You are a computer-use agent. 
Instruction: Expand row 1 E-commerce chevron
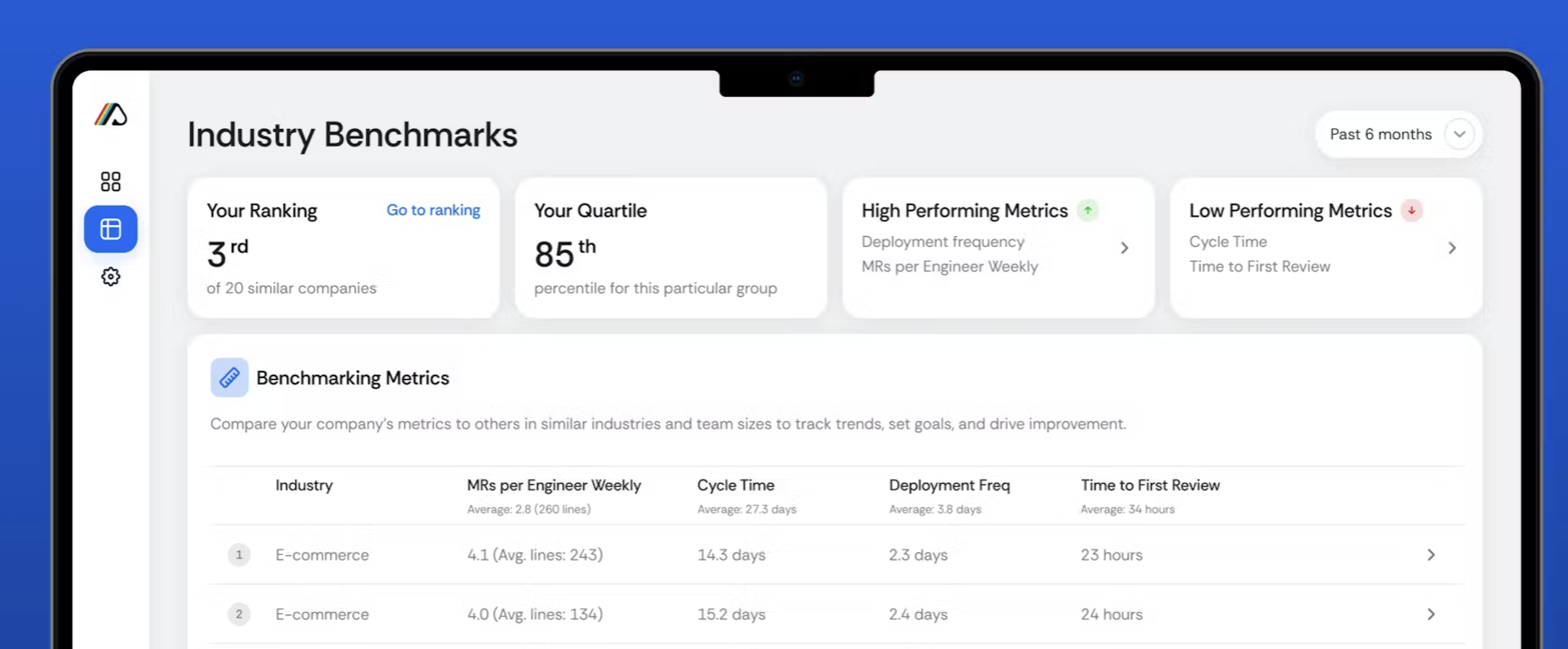tap(1431, 555)
